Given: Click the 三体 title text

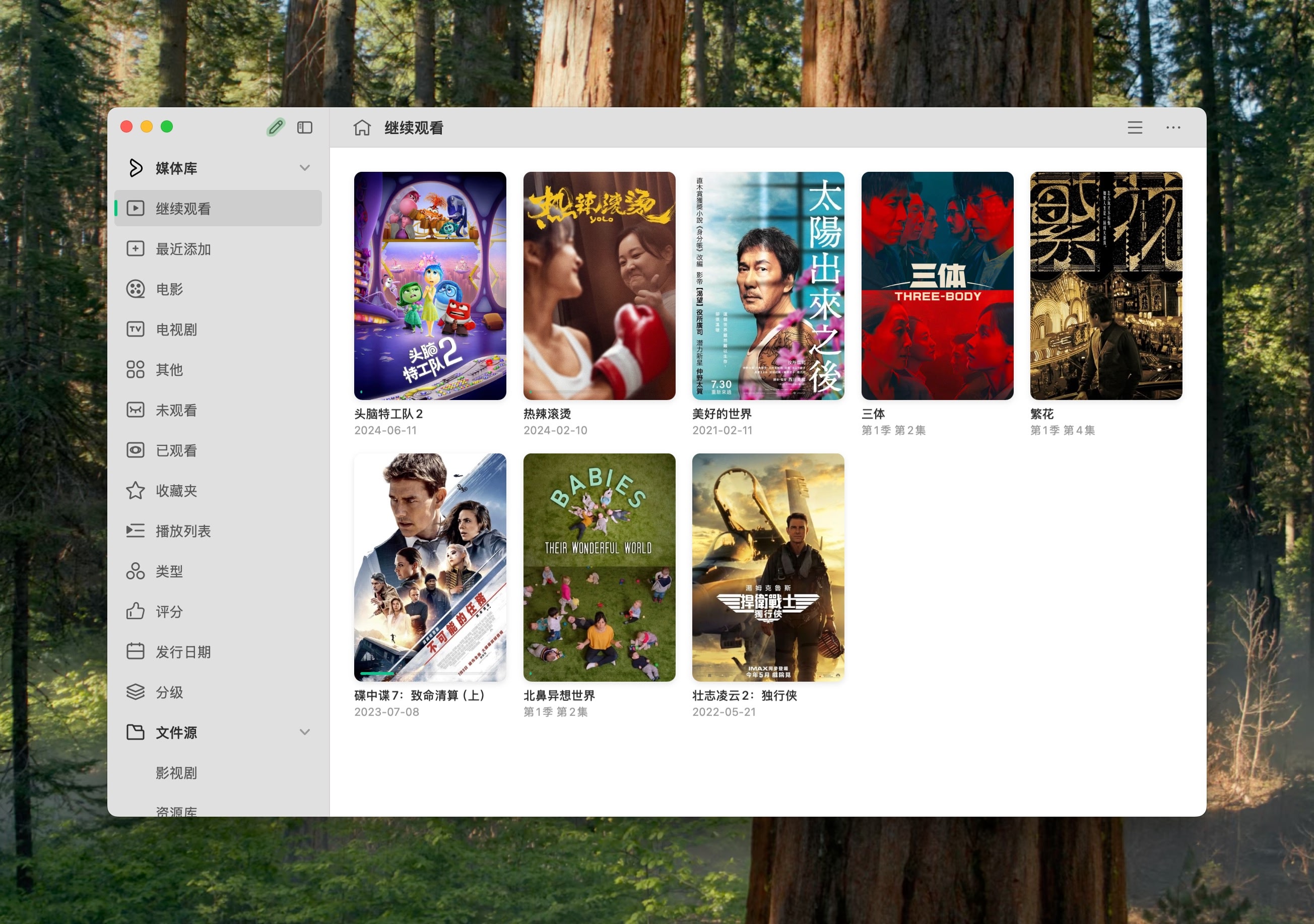Looking at the screenshot, I should pos(873,413).
